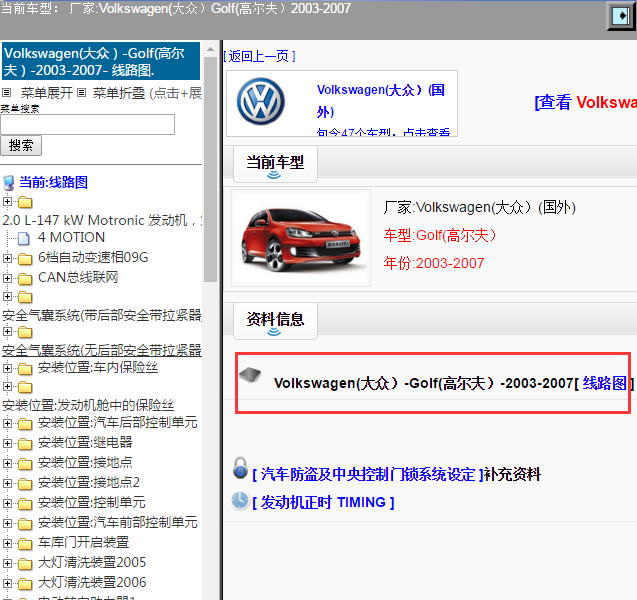637x600 pixels.
Task: Open Volkswagen(大众)(国外) brand link
Action: tap(381, 101)
